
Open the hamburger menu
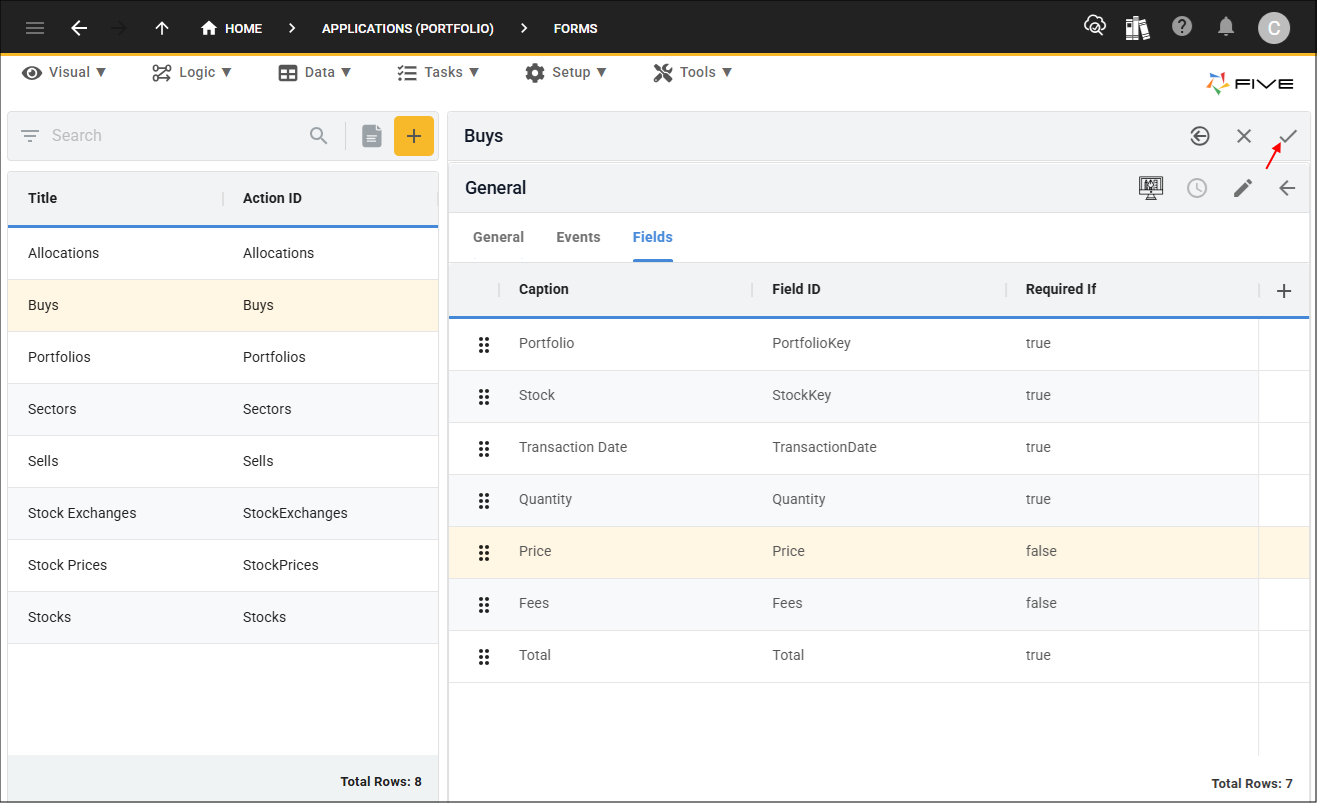click(x=35, y=28)
